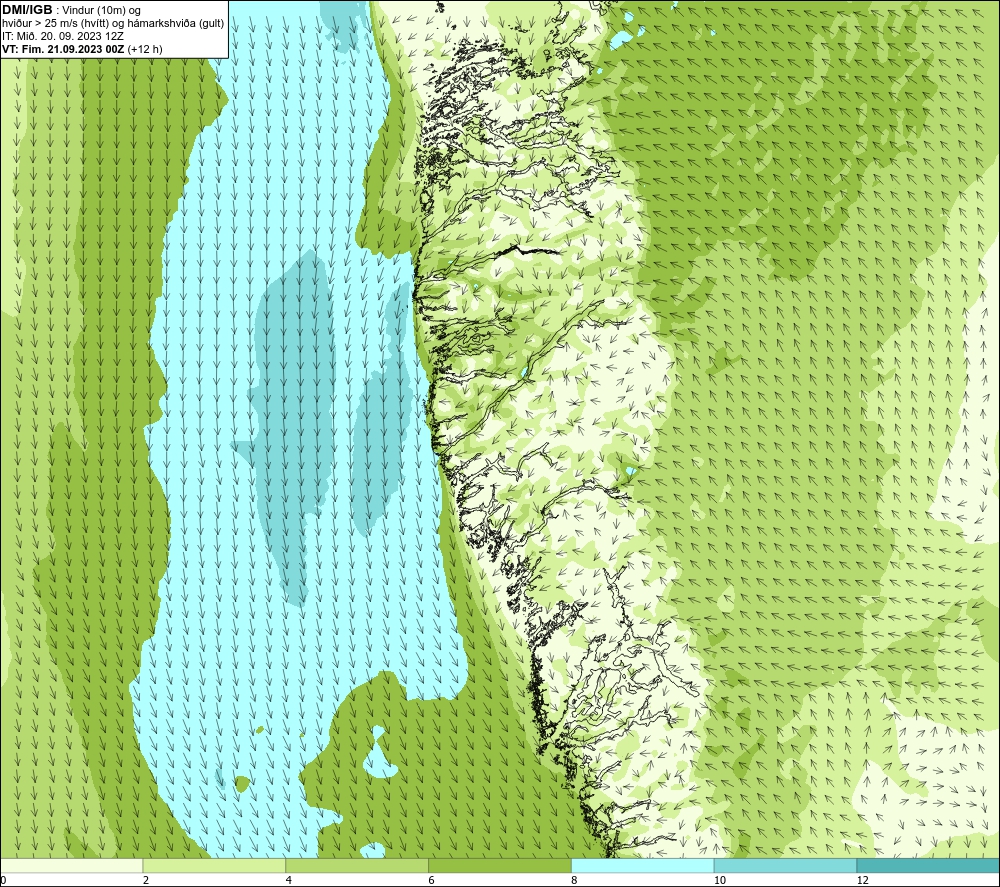
Task: Click the legend tick label '4'
Action: [x=289, y=881]
